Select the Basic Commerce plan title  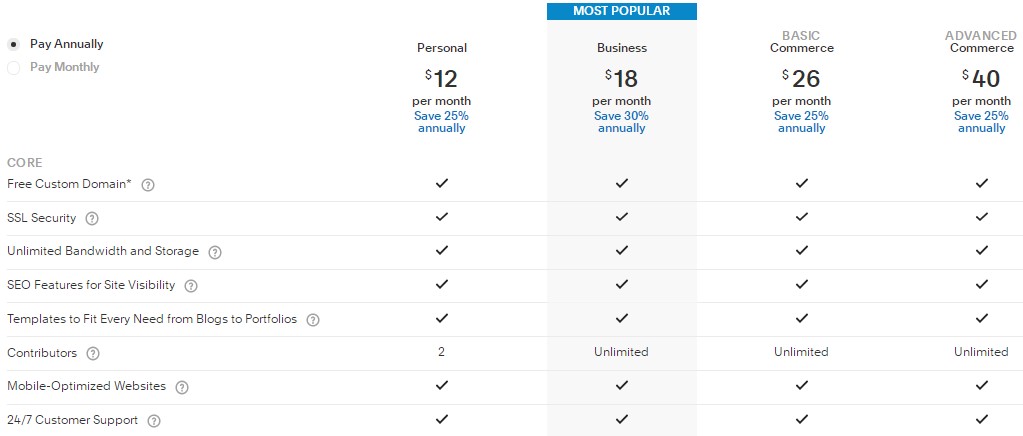pos(801,42)
